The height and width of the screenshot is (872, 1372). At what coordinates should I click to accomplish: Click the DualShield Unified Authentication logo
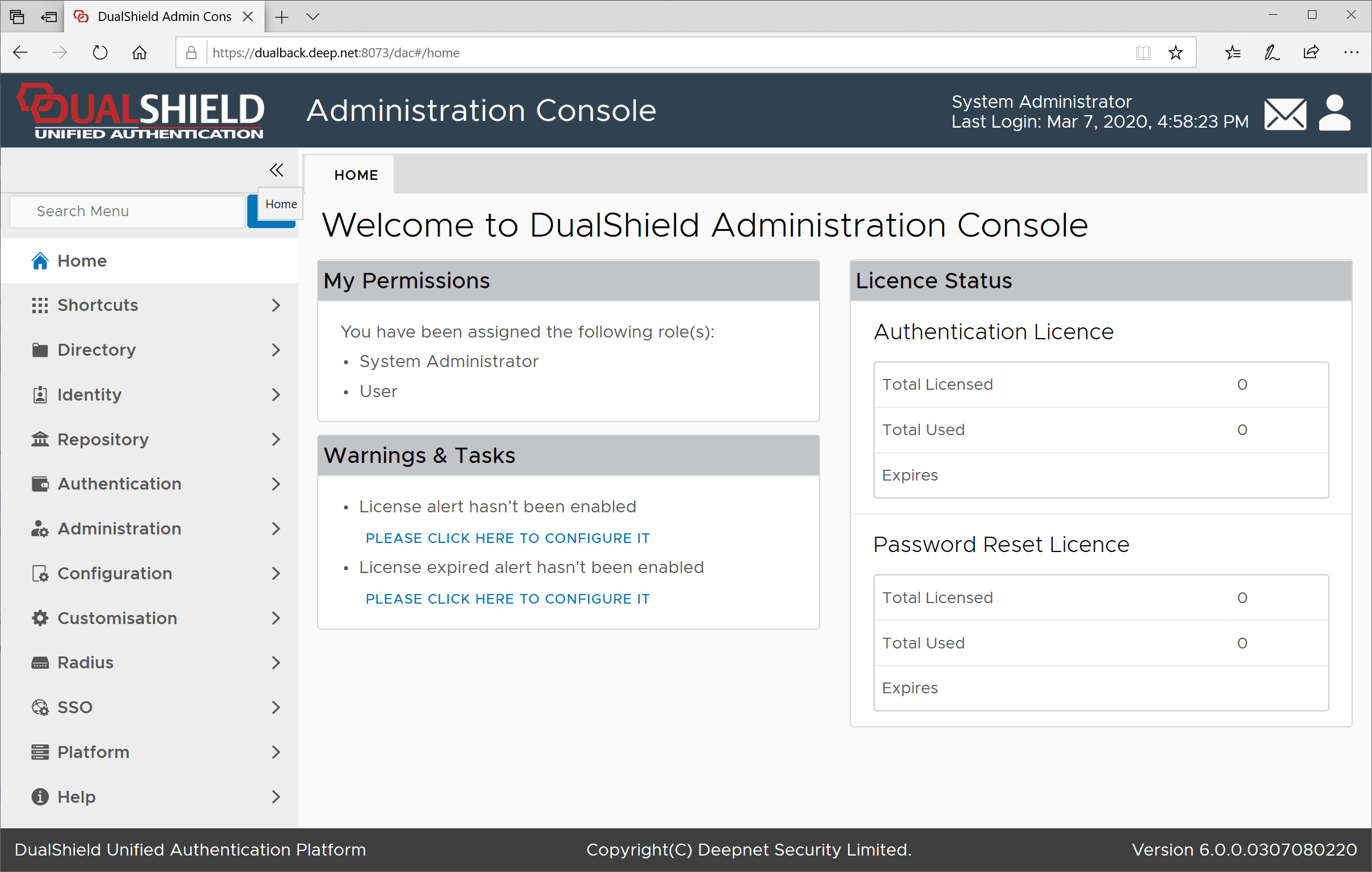140,110
